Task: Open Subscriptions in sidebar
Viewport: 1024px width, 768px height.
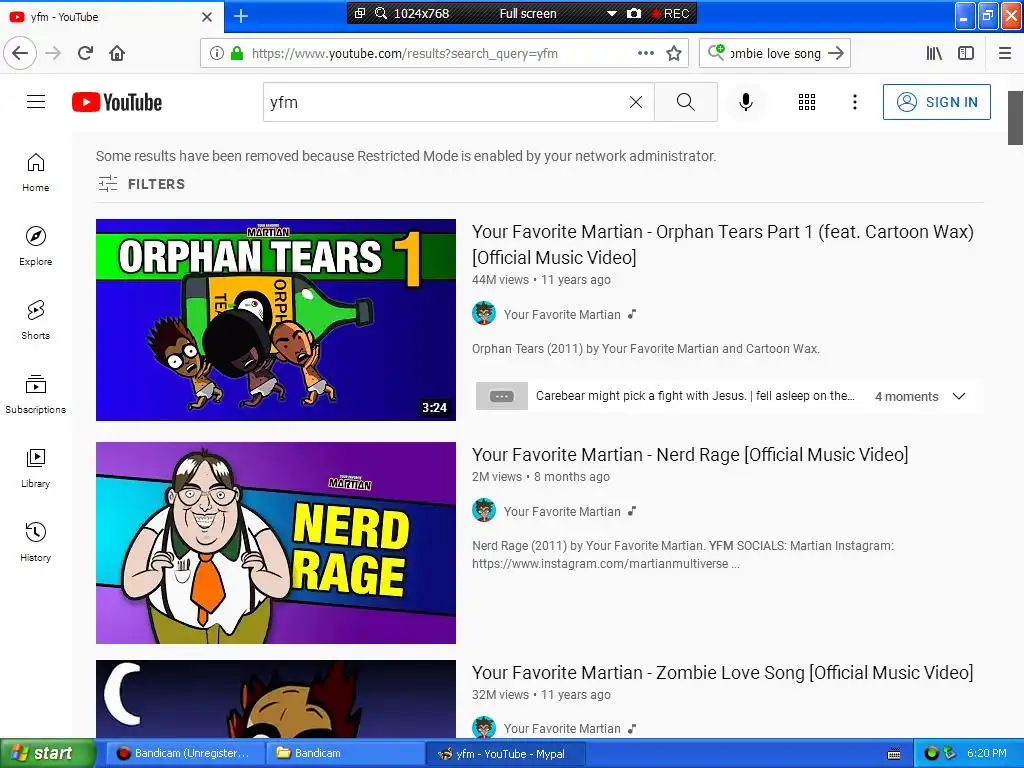Action: (36, 394)
